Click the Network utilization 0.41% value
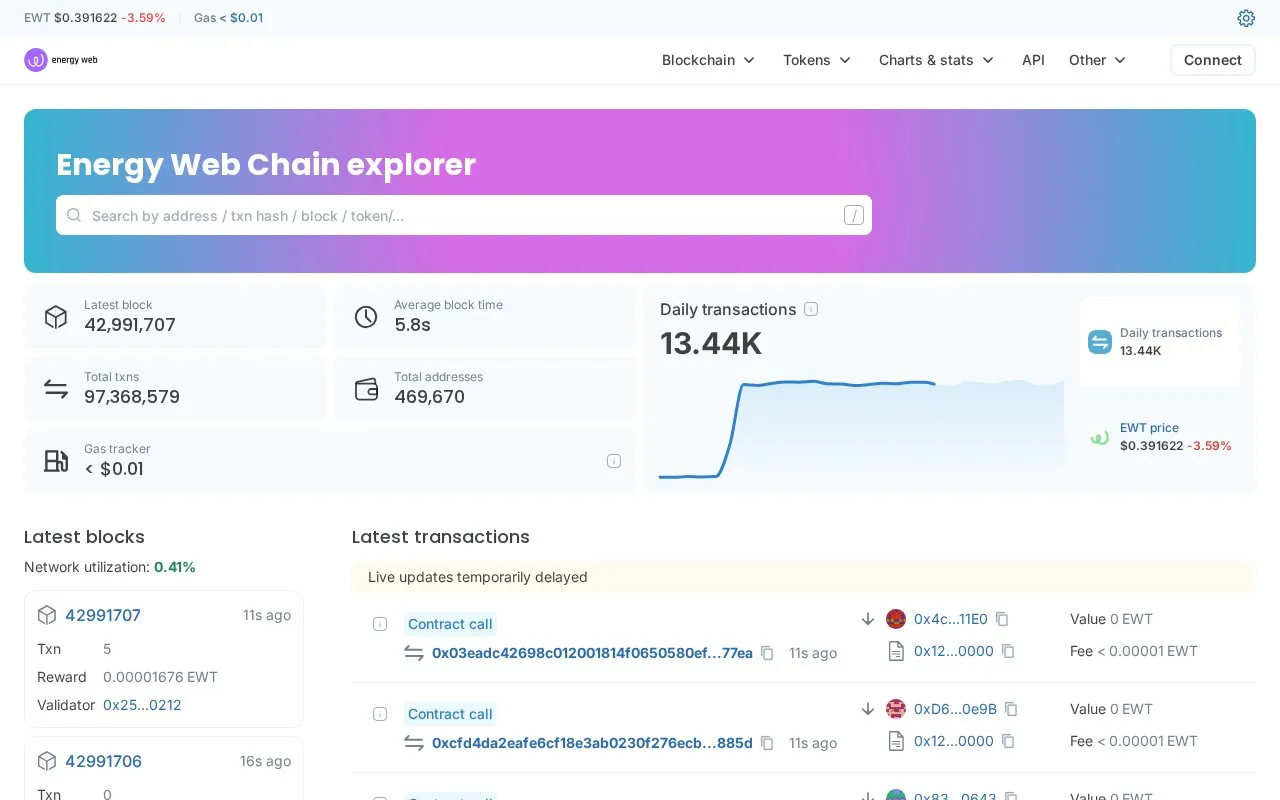The height and width of the screenshot is (800, 1280). [175, 567]
